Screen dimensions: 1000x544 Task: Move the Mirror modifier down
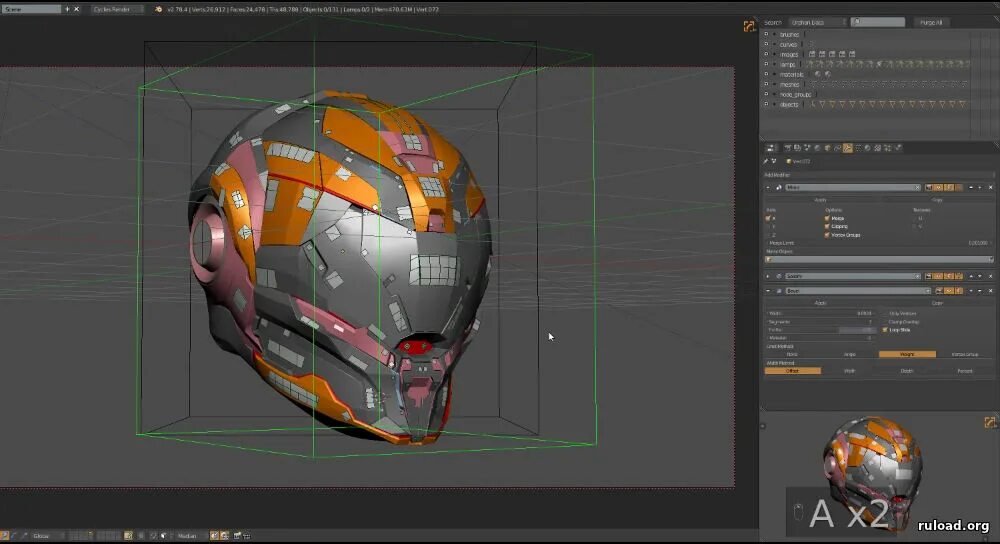980,187
